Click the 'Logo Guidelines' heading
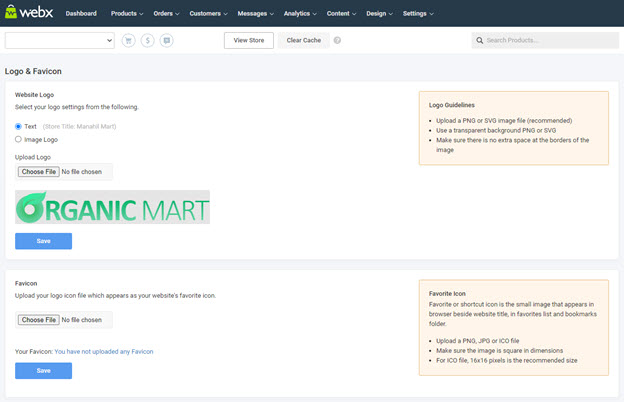This screenshot has height=402, width=624. pos(452,105)
